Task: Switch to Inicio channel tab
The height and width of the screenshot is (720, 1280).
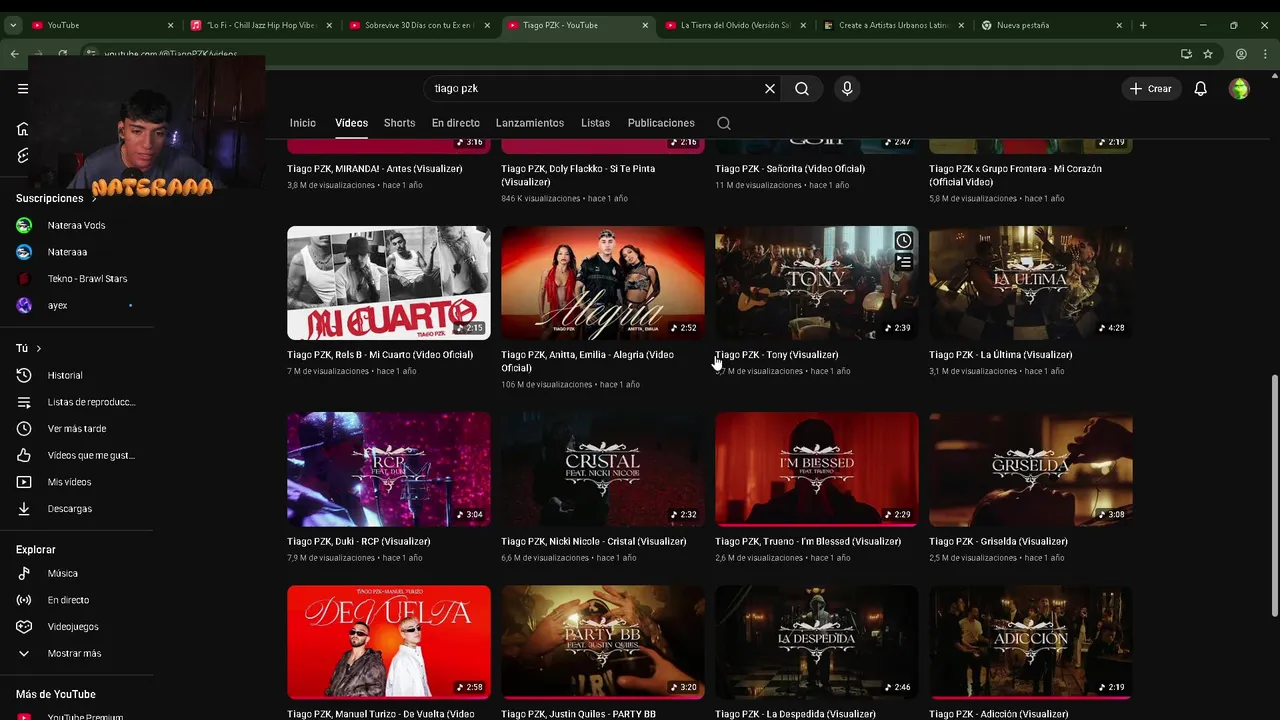Action: pyautogui.click(x=302, y=123)
